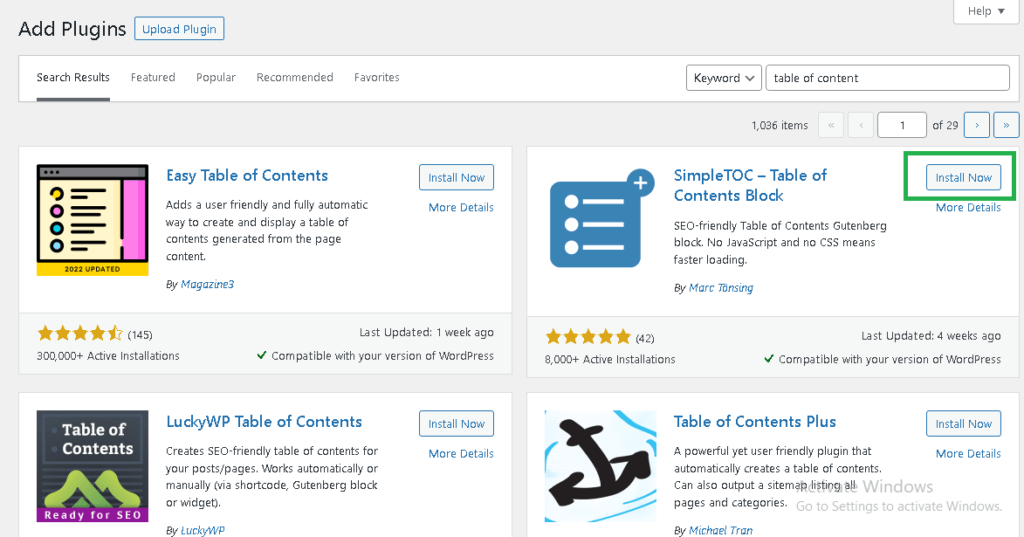Click the current page number field
1024x537 pixels.
(902, 125)
